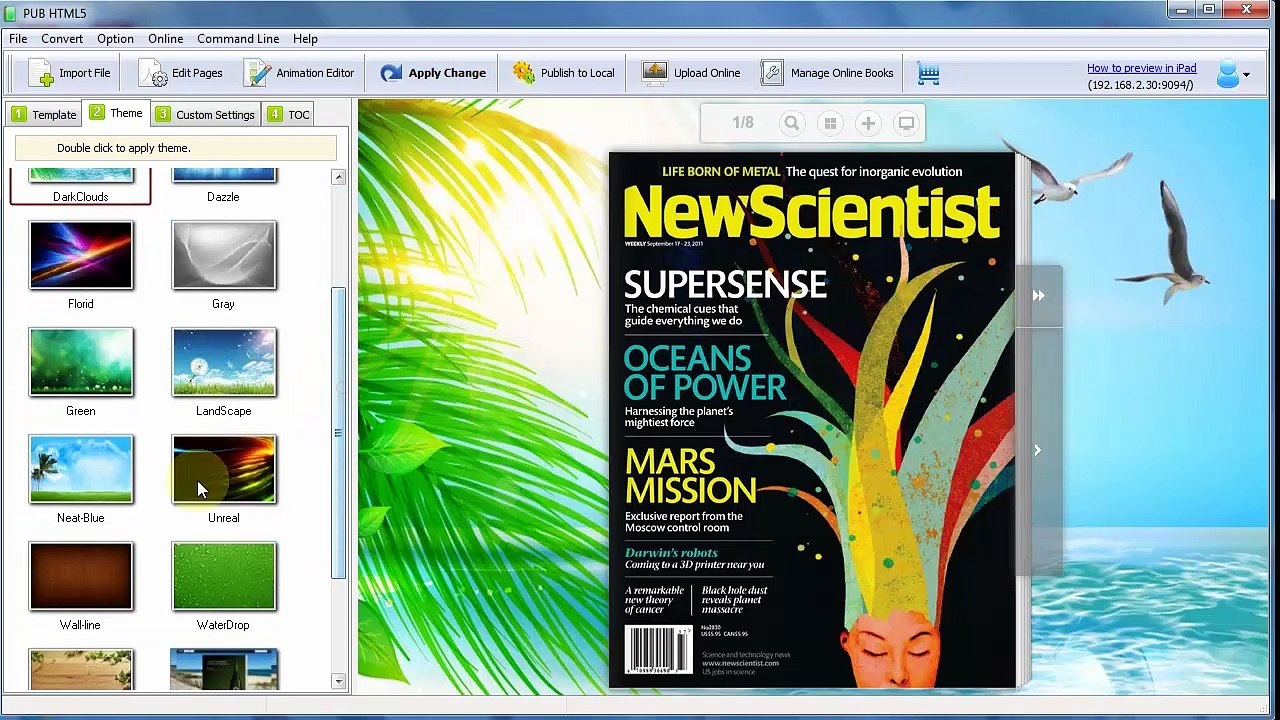Toggle fullscreen monitor icon in preview
The height and width of the screenshot is (720, 1280).
click(x=906, y=123)
